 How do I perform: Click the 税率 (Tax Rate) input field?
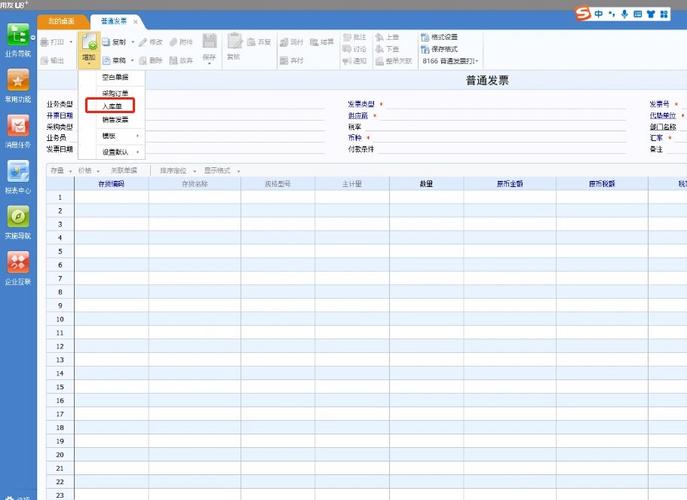pyautogui.click(x=496, y=127)
